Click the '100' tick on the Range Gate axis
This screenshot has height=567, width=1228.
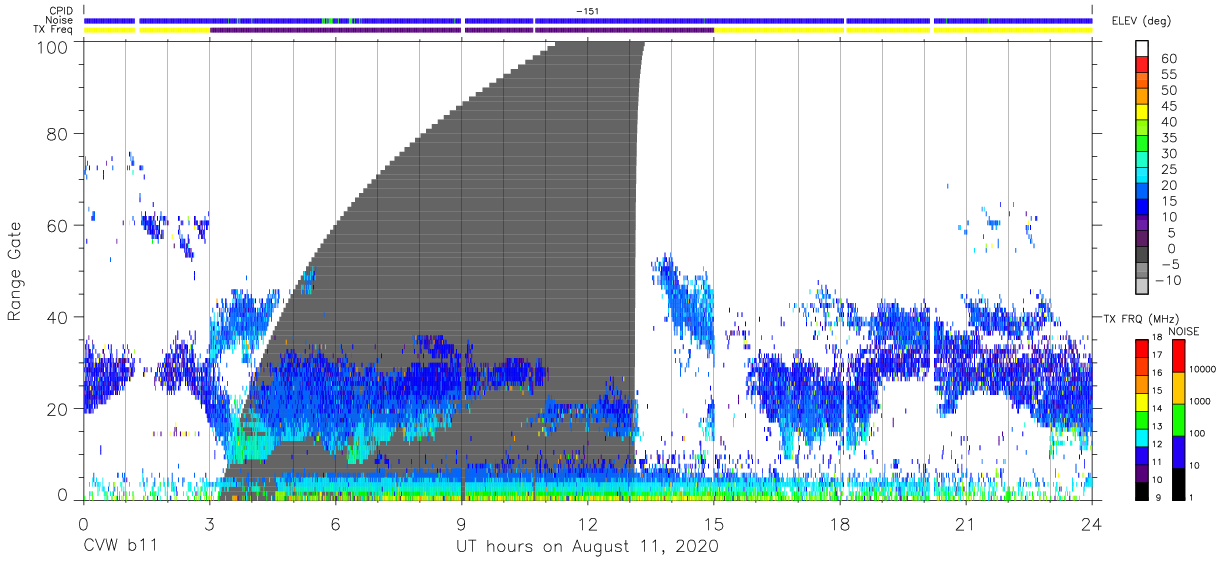pos(53,46)
